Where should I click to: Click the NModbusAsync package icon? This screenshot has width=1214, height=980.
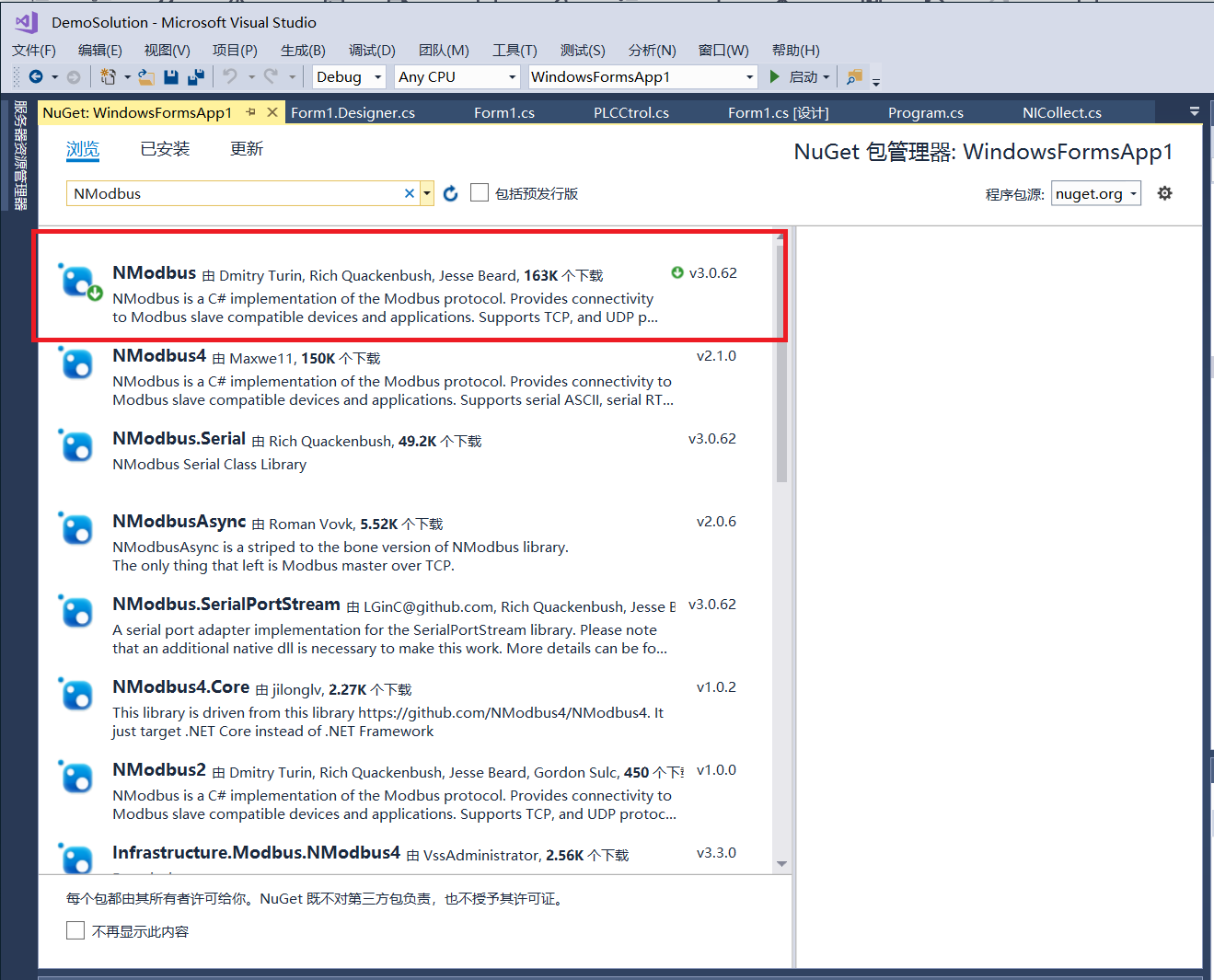click(x=76, y=529)
